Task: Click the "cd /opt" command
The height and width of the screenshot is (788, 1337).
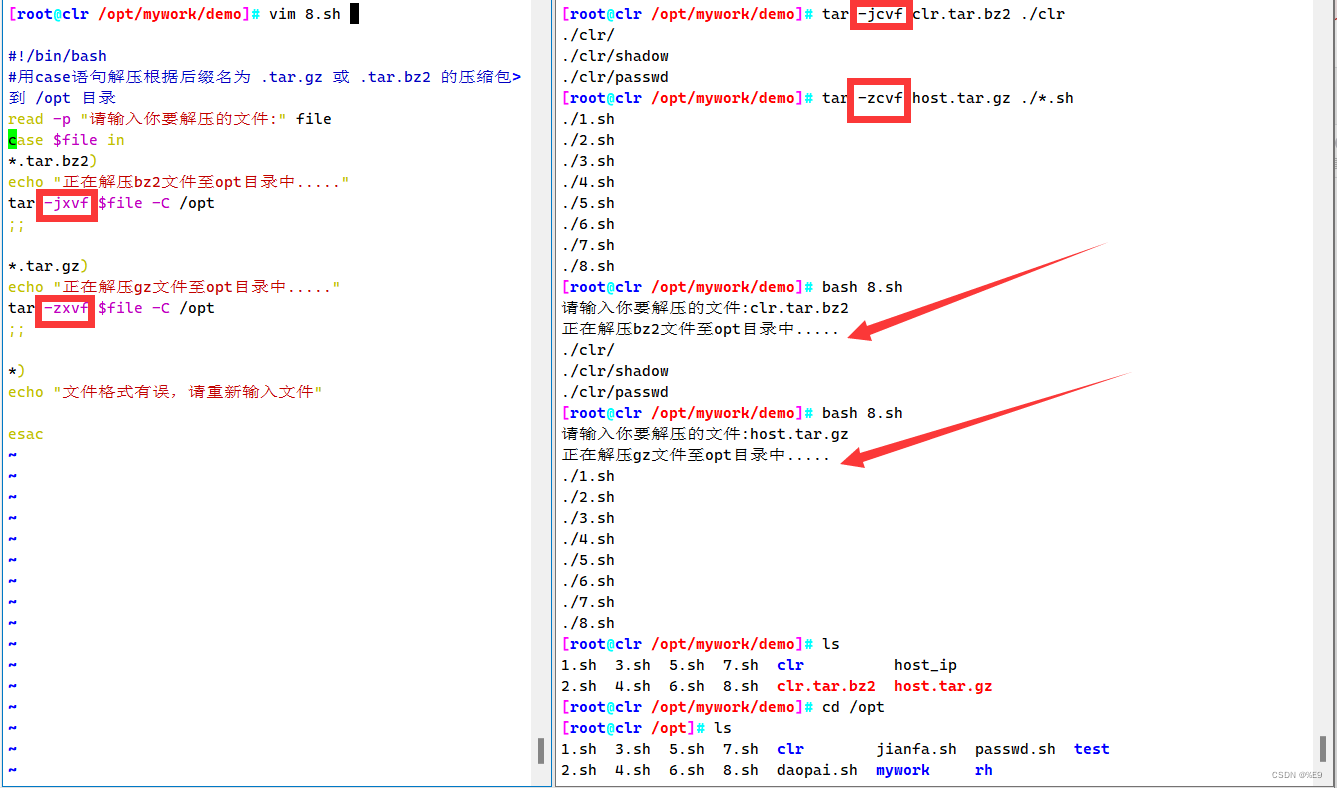Action: point(853,707)
